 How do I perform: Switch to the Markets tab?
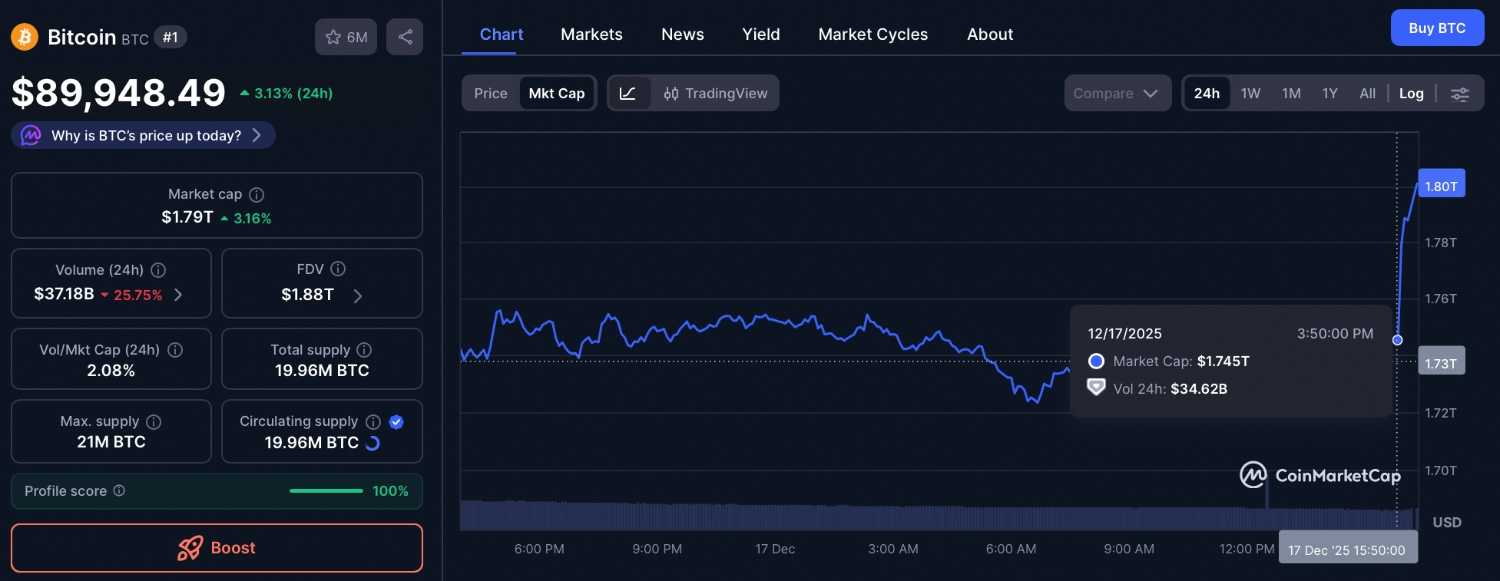coord(591,34)
